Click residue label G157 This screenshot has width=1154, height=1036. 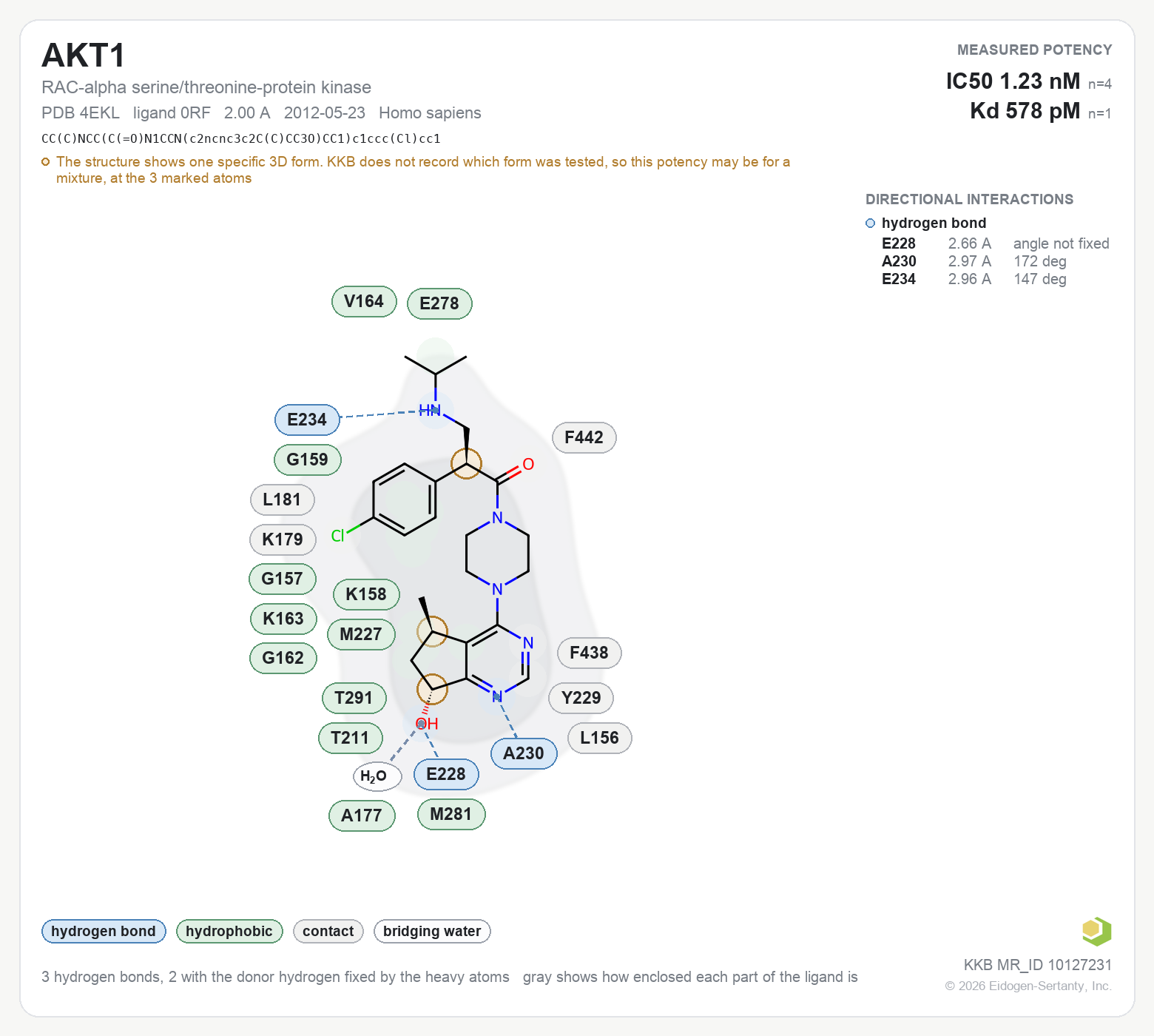[282, 579]
